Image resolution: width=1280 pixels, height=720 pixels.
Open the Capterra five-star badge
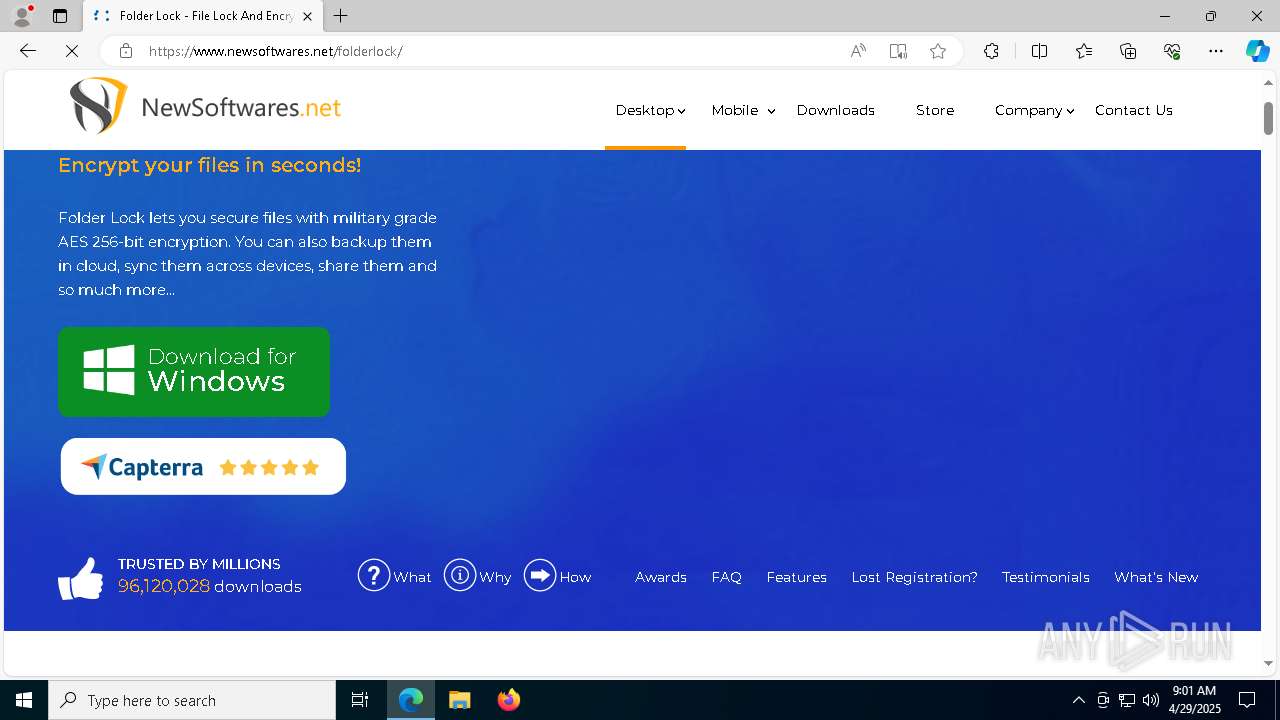coord(203,466)
